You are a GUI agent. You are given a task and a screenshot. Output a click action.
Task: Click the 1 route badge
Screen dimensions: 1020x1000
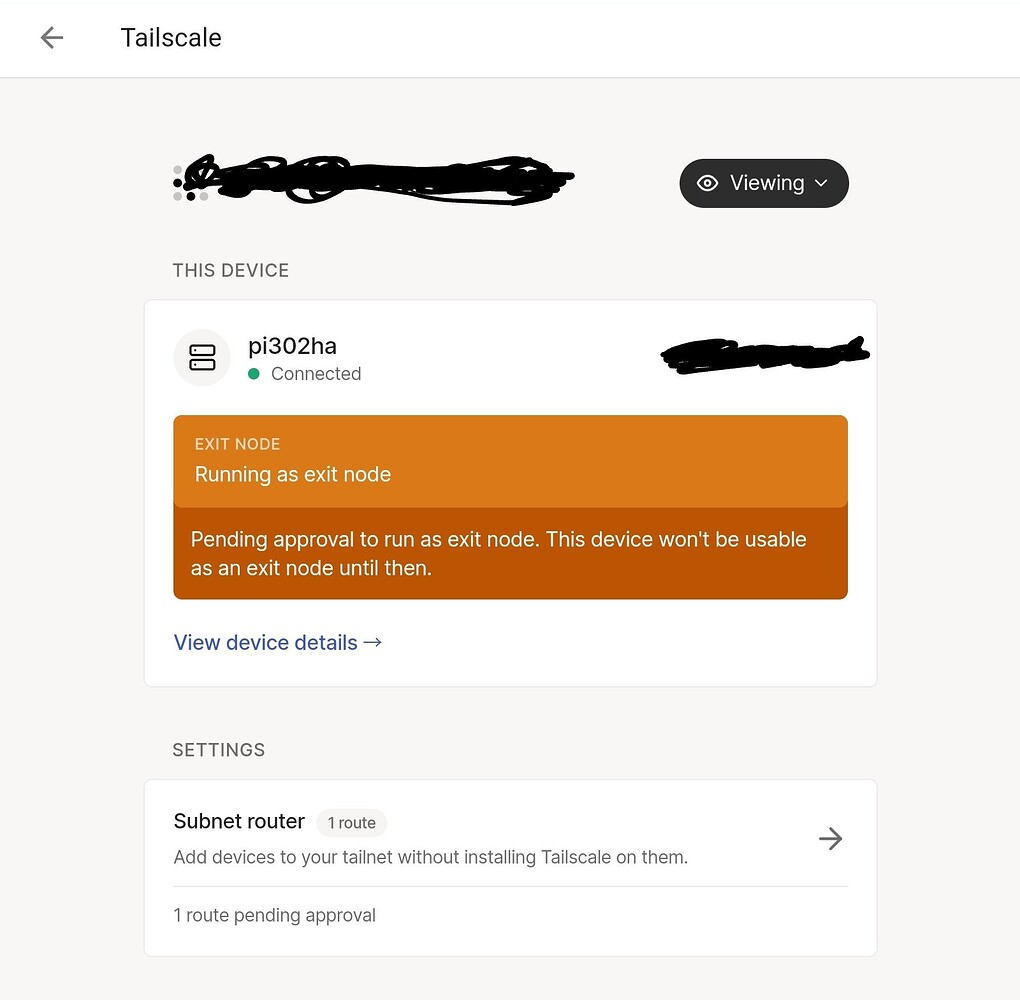351,823
